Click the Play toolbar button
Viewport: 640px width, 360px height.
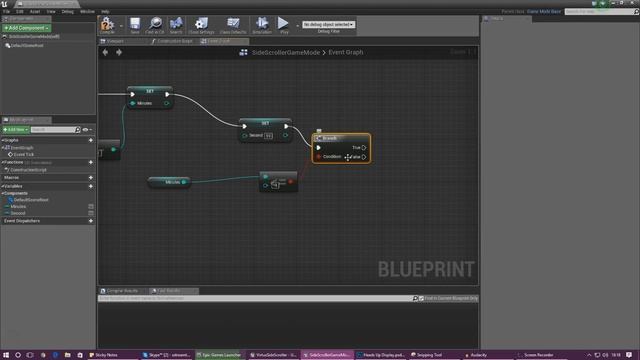coord(283,25)
